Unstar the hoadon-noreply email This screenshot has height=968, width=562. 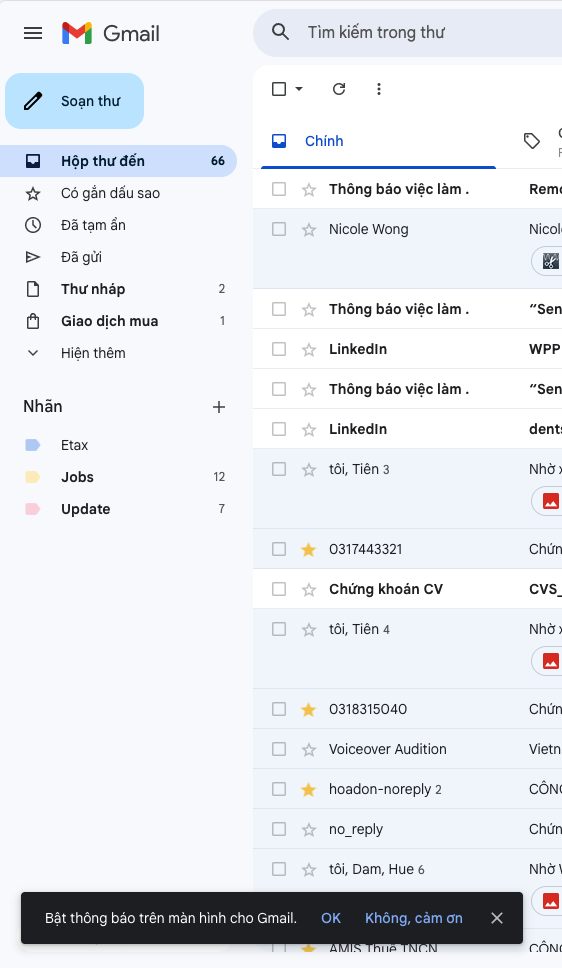click(309, 790)
